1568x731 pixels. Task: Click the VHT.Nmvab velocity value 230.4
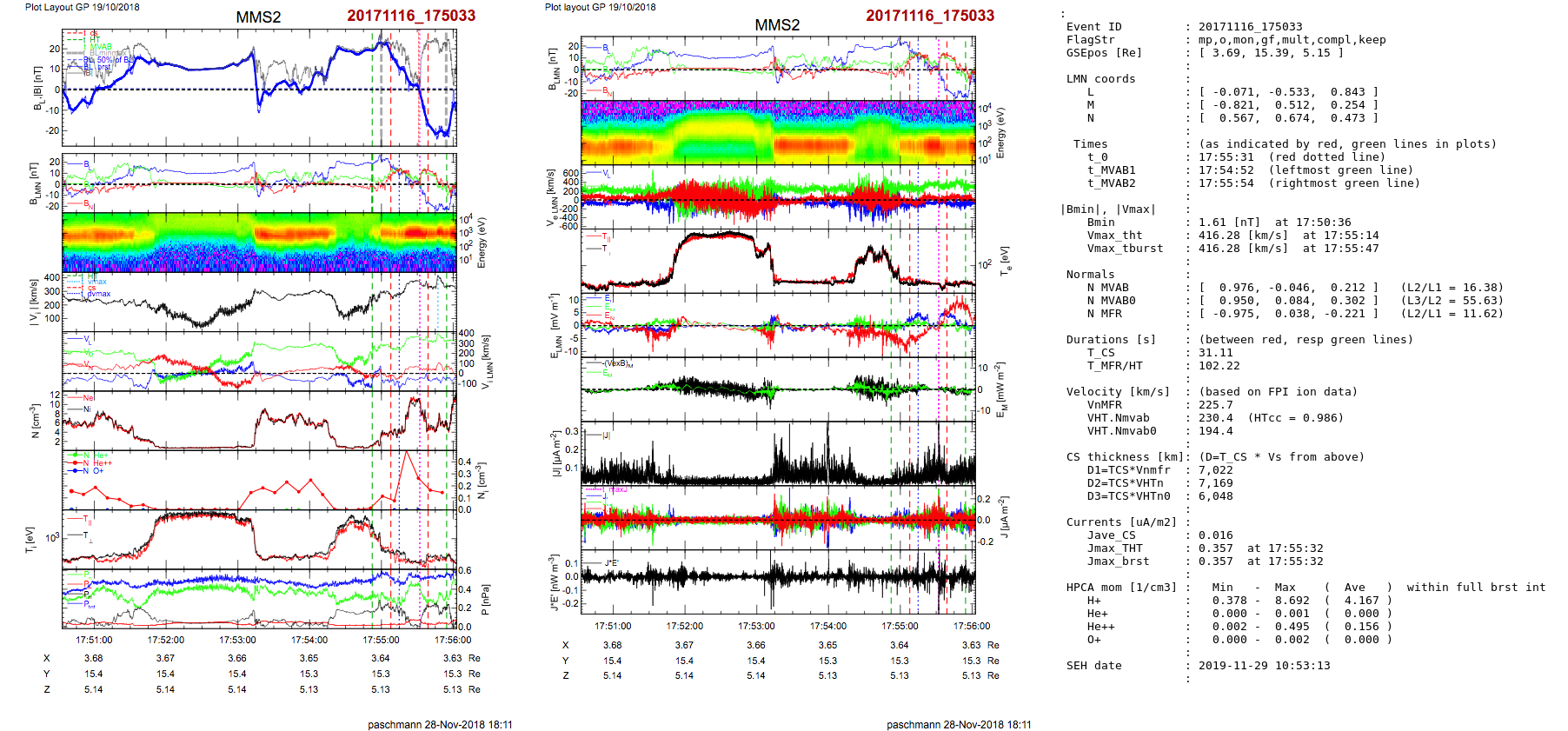pos(1216,418)
